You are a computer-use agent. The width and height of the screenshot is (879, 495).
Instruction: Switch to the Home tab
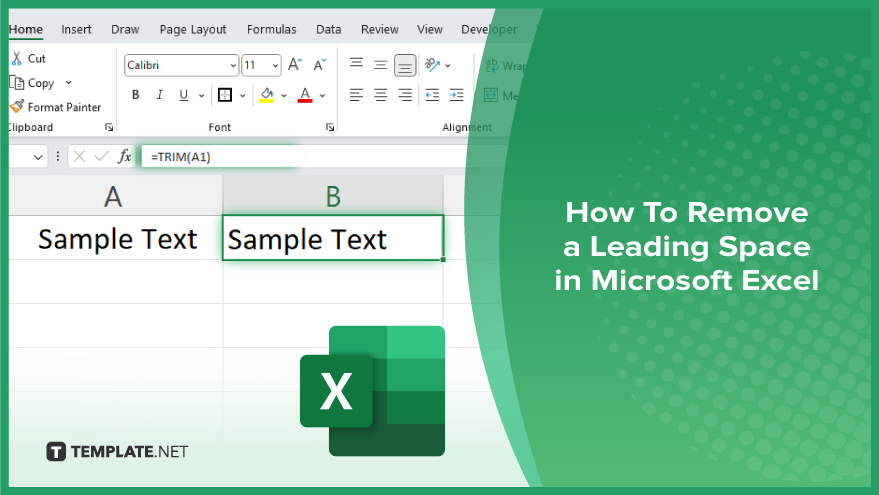tap(26, 29)
